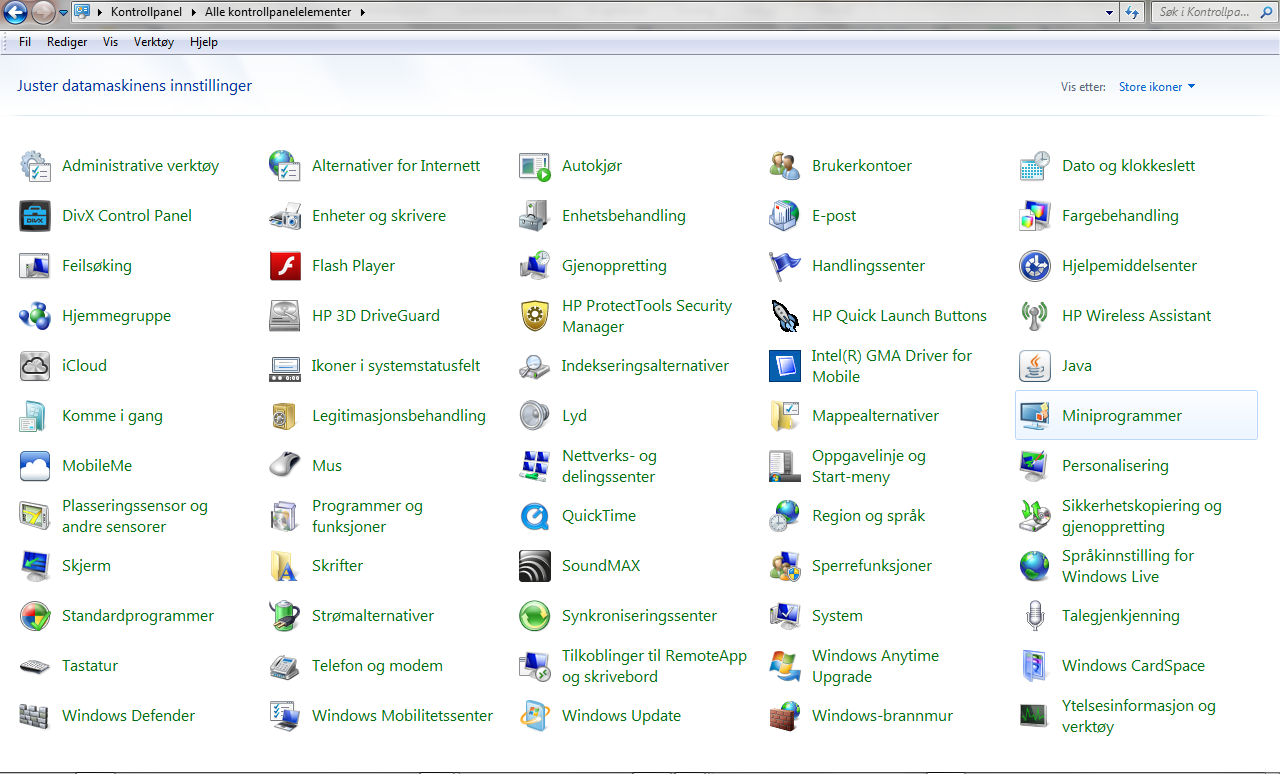Open the Skjerm display link
Image resolution: width=1280 pixels, height=774 pixels.
86,566
